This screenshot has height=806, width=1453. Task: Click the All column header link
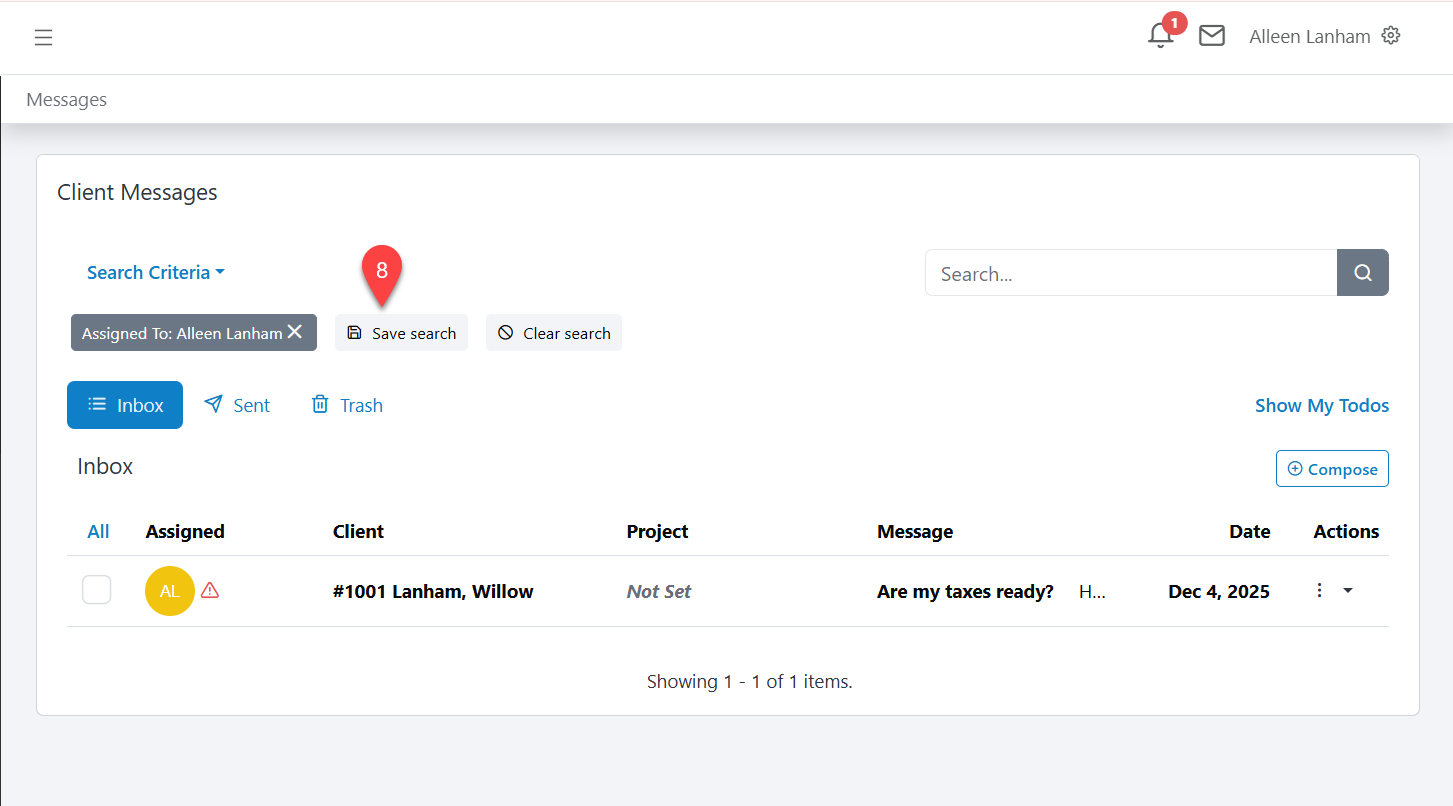click(97, 531)
